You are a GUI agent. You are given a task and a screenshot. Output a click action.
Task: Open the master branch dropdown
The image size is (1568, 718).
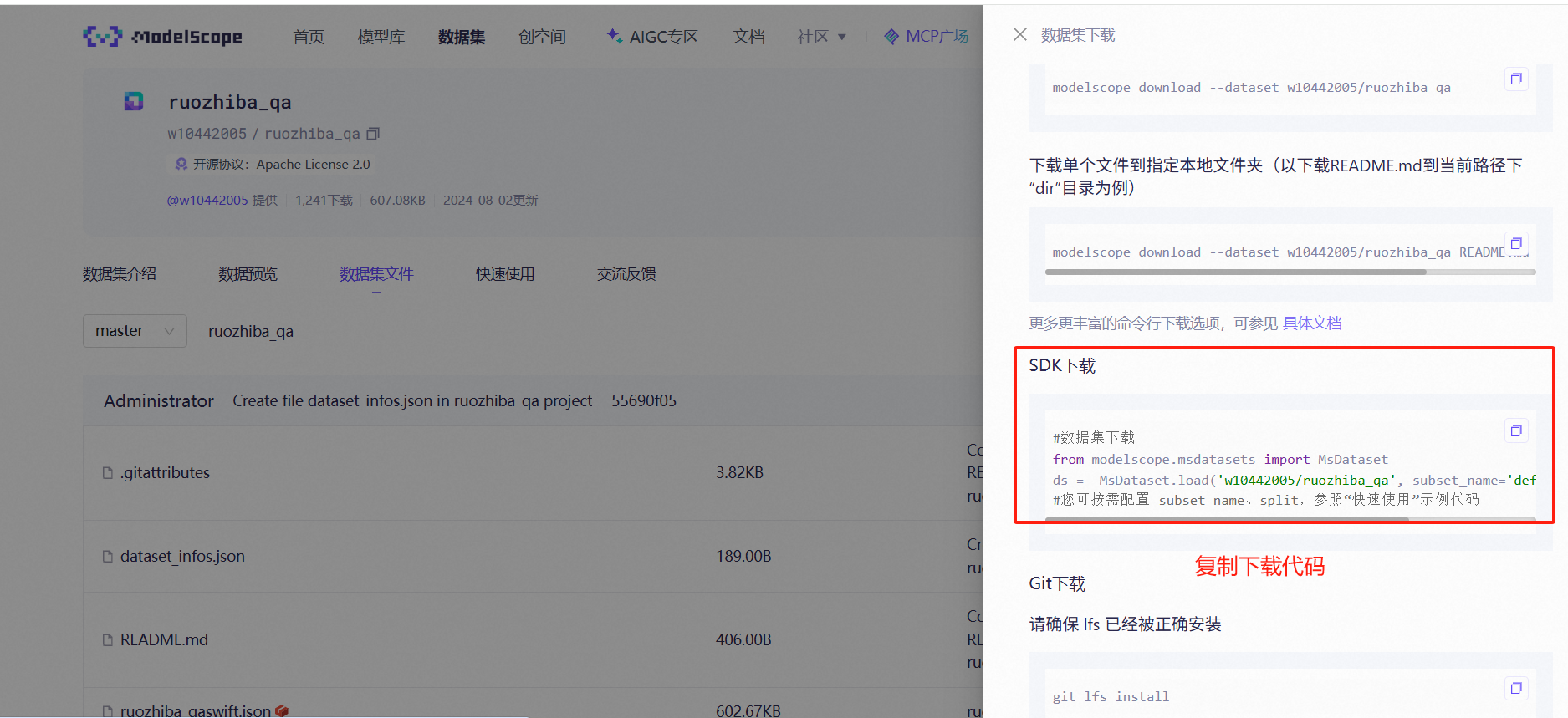pos(135,331)
